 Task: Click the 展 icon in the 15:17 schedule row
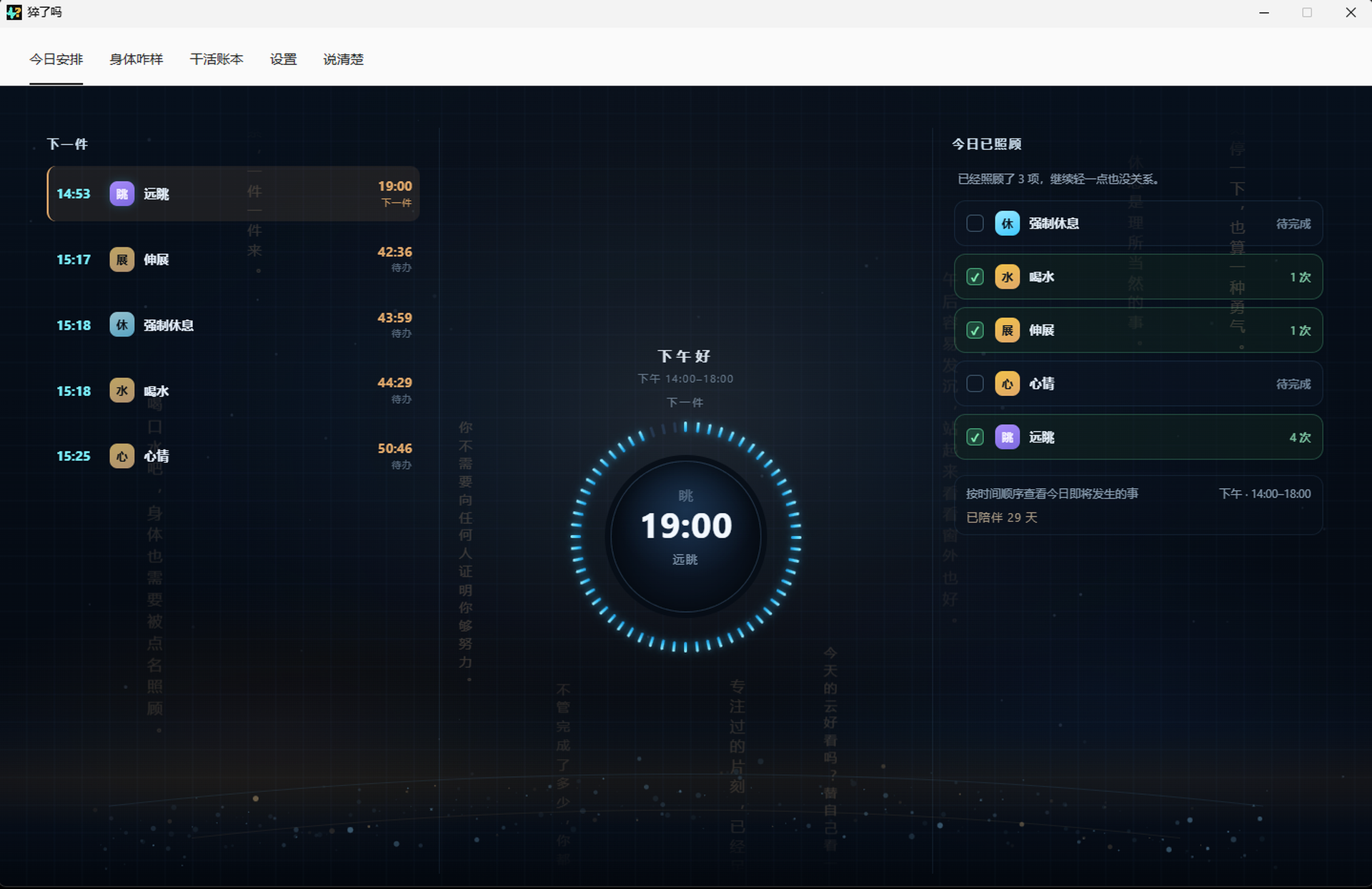[x=121, y=259]
